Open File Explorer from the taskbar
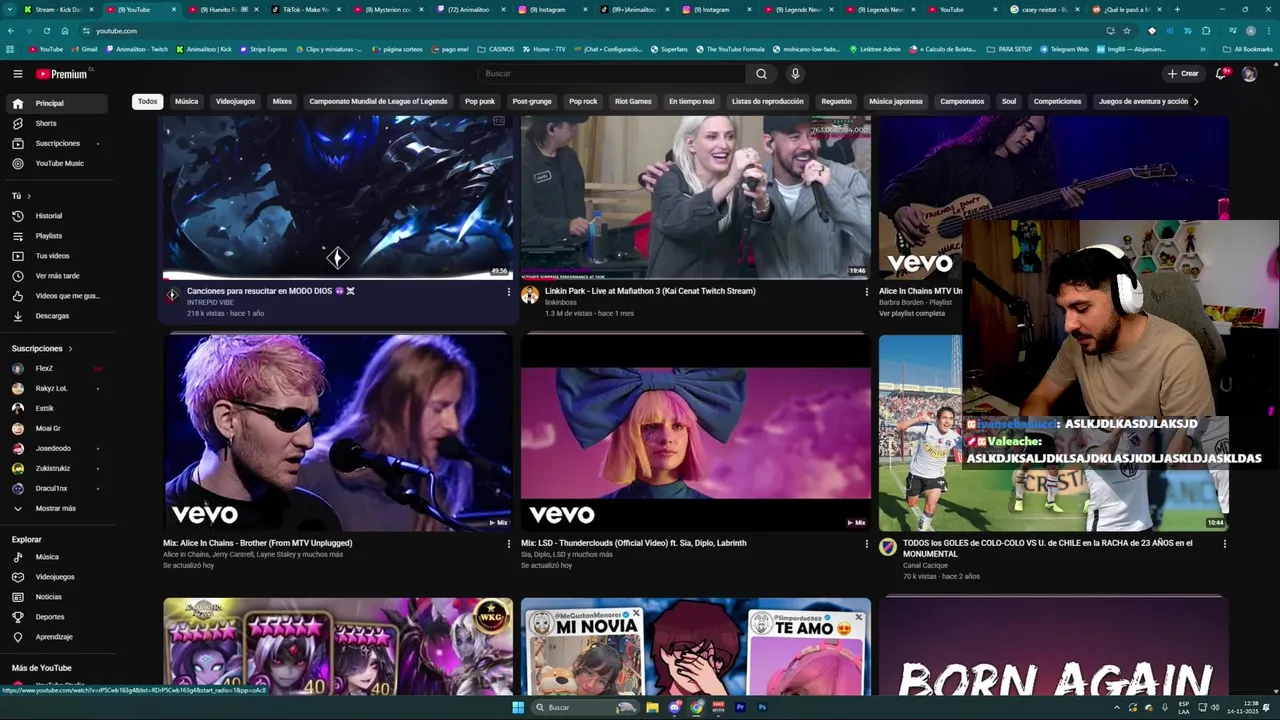Viewport: 1280px width, 720px height. (x=652, y=707)
